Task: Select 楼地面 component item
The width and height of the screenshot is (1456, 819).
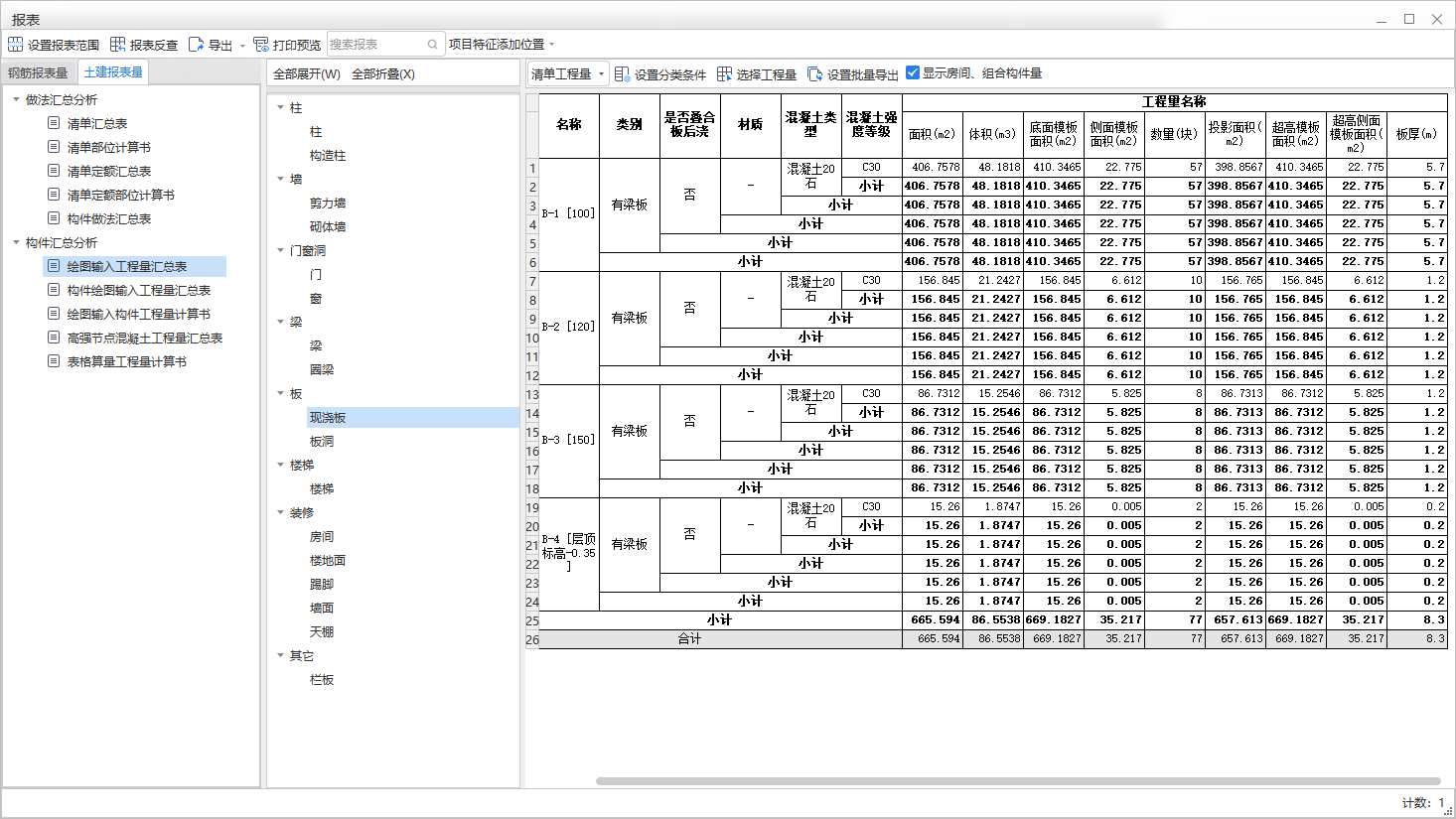Action: [328, 560]
